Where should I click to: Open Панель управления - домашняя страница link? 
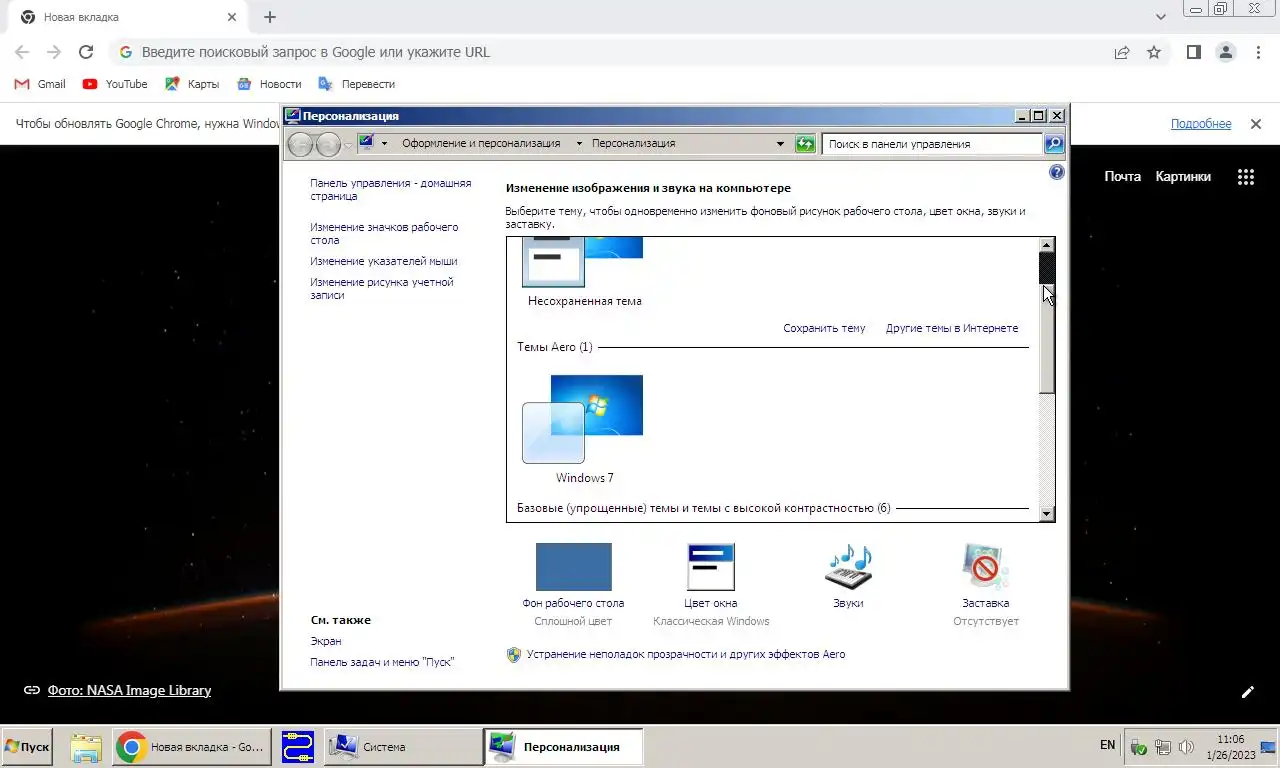coord(390,190)
